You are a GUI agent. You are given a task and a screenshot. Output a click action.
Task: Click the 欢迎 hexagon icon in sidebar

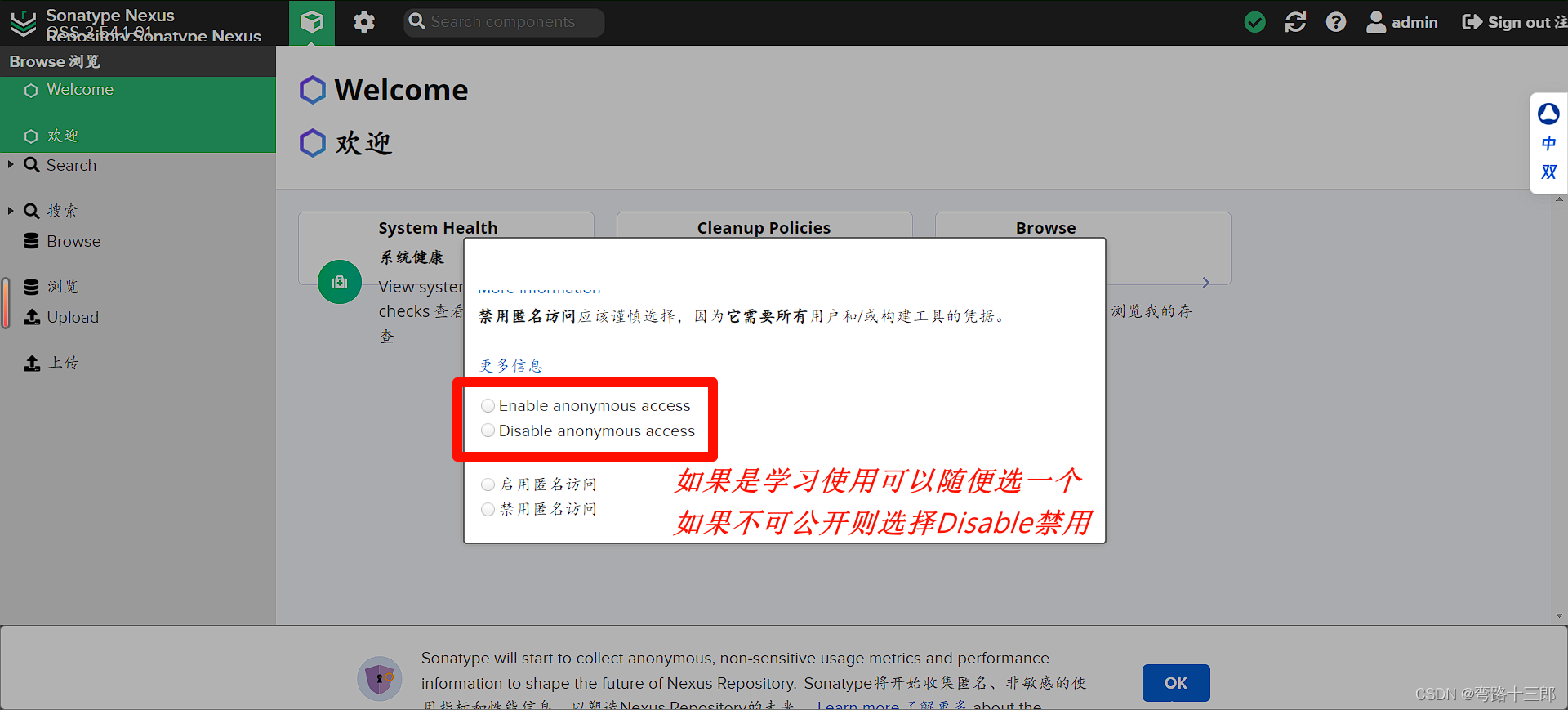pos(31,136)
